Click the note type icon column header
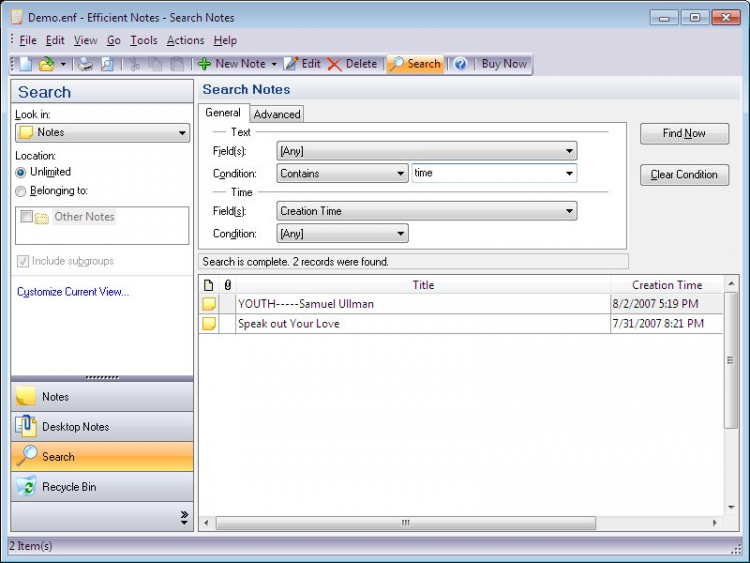750x563 pixels. pos(209,285)
